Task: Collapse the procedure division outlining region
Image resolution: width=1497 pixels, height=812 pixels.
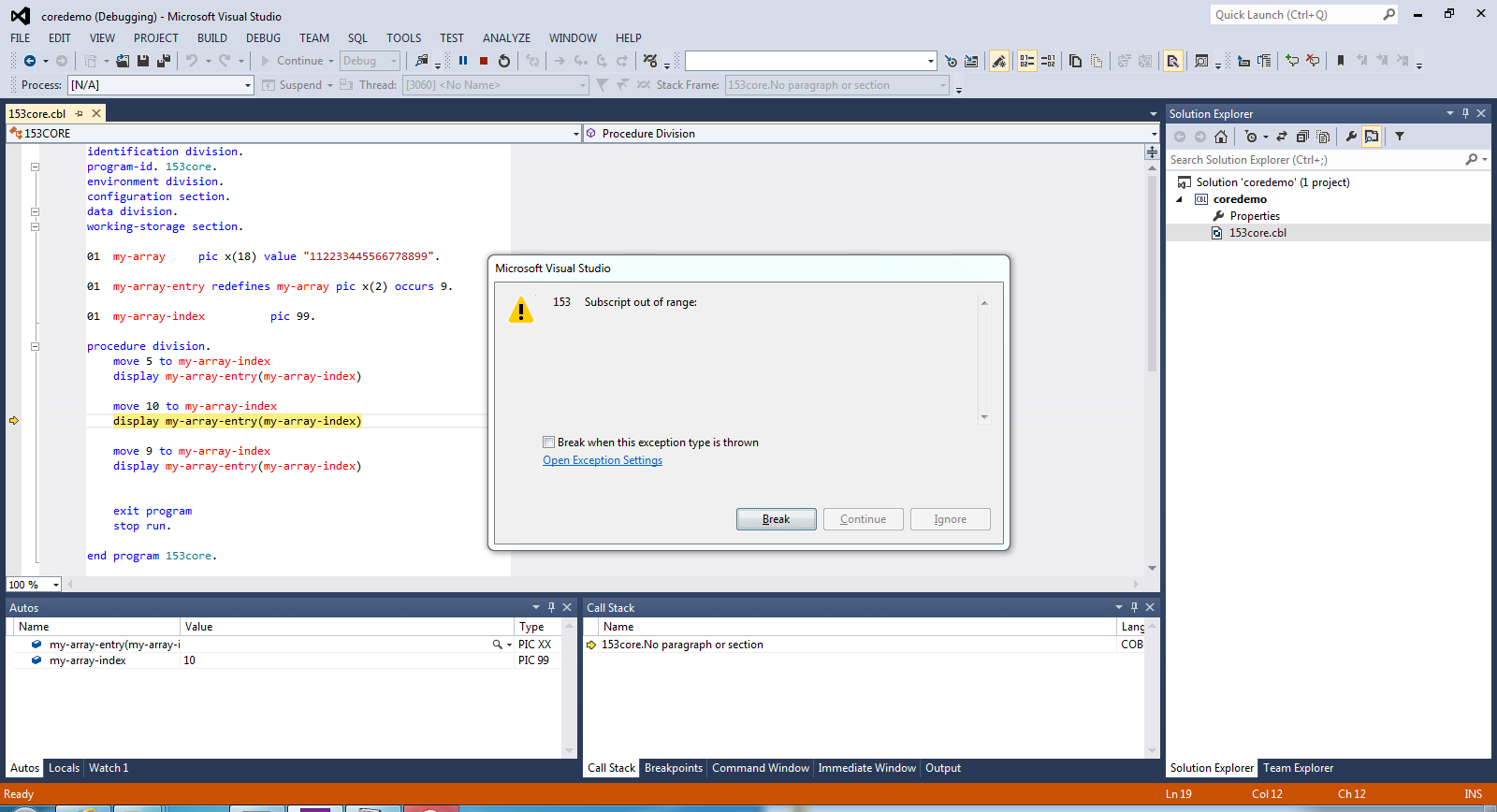Action: pyautogui.click(x=35, y=346)
